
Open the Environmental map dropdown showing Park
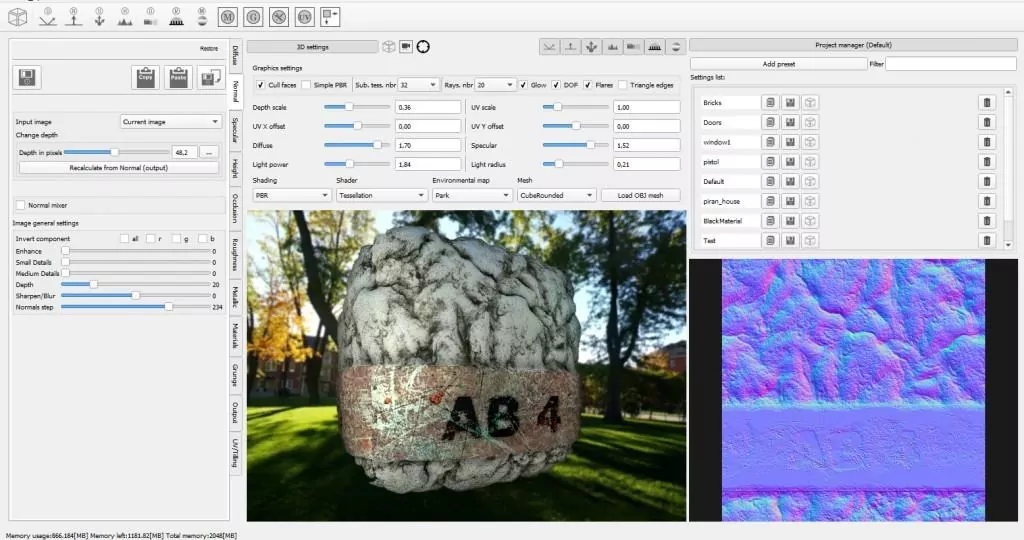coord(471,196)
